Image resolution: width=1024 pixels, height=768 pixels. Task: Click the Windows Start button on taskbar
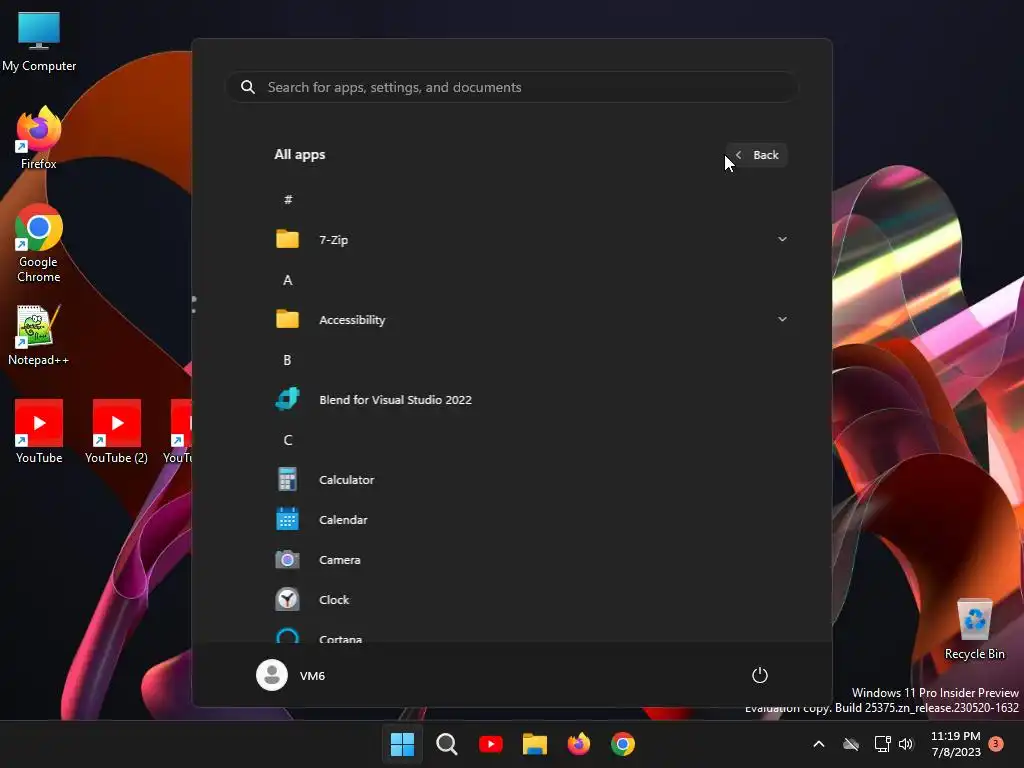click(x=402, y=744)
